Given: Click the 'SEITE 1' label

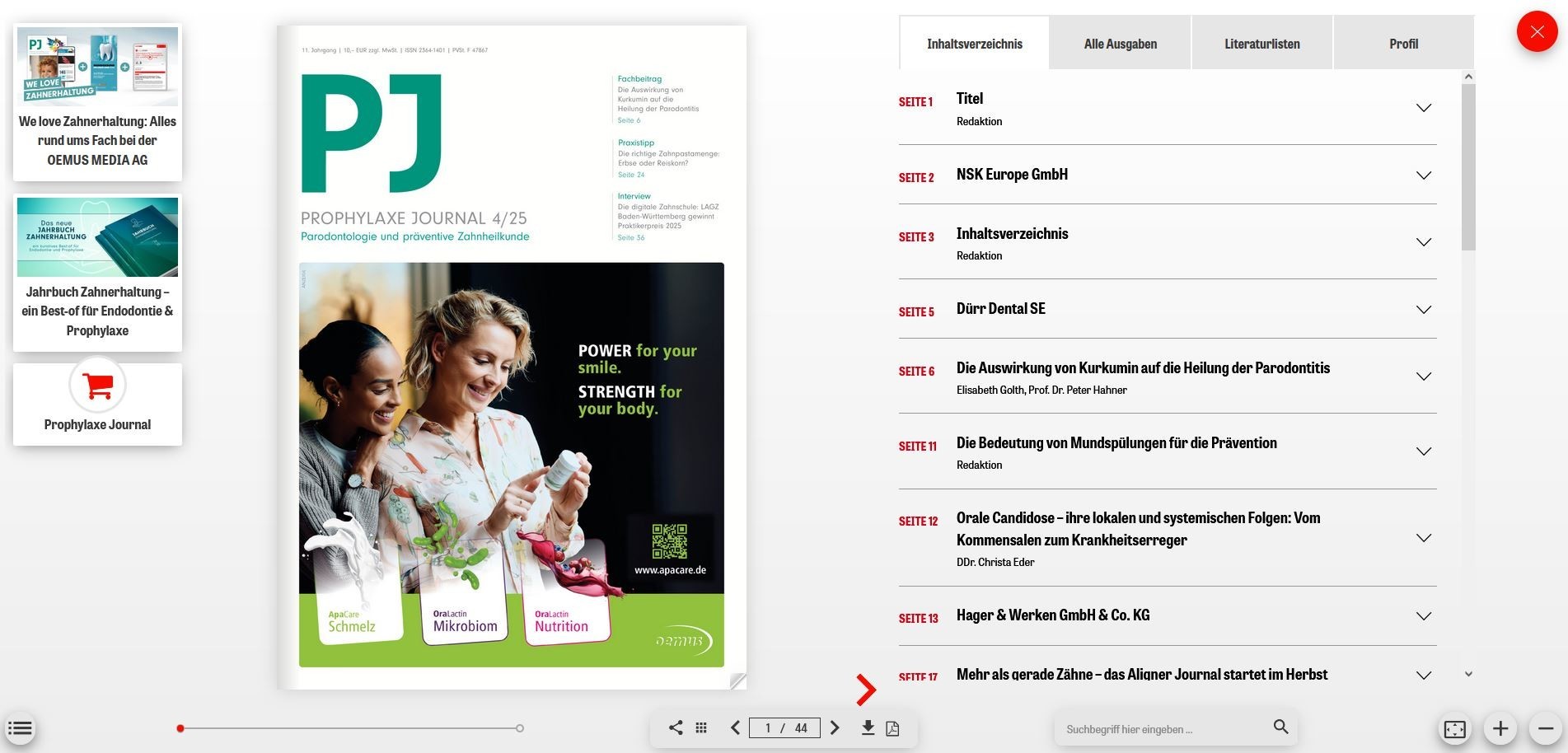Looking at the screenshot, I should tap(915, 102).
